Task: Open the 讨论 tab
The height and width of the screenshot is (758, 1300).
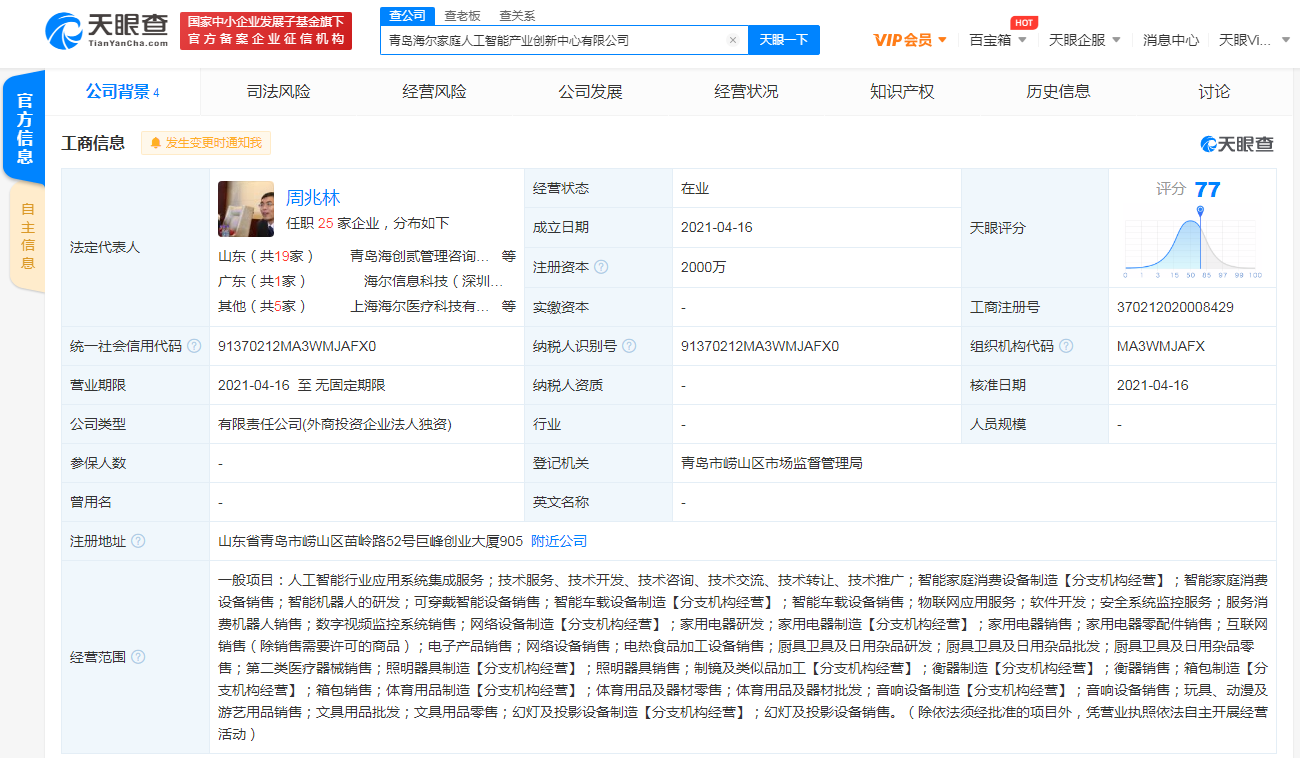Action: click(x=1215, y=92)
